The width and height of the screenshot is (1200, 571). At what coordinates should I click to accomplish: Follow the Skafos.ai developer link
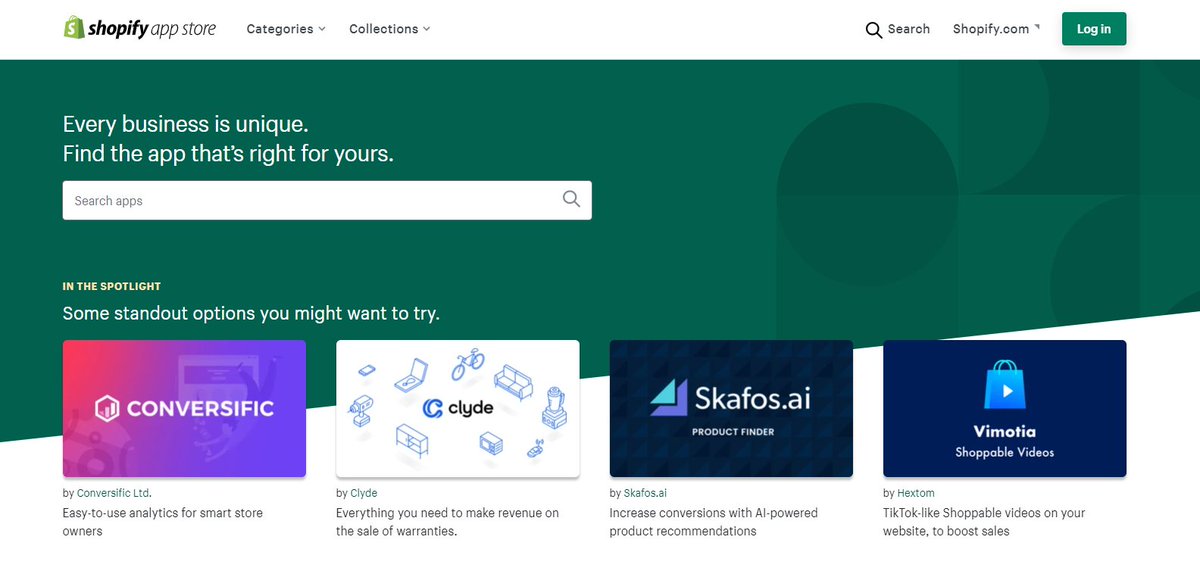645,493
